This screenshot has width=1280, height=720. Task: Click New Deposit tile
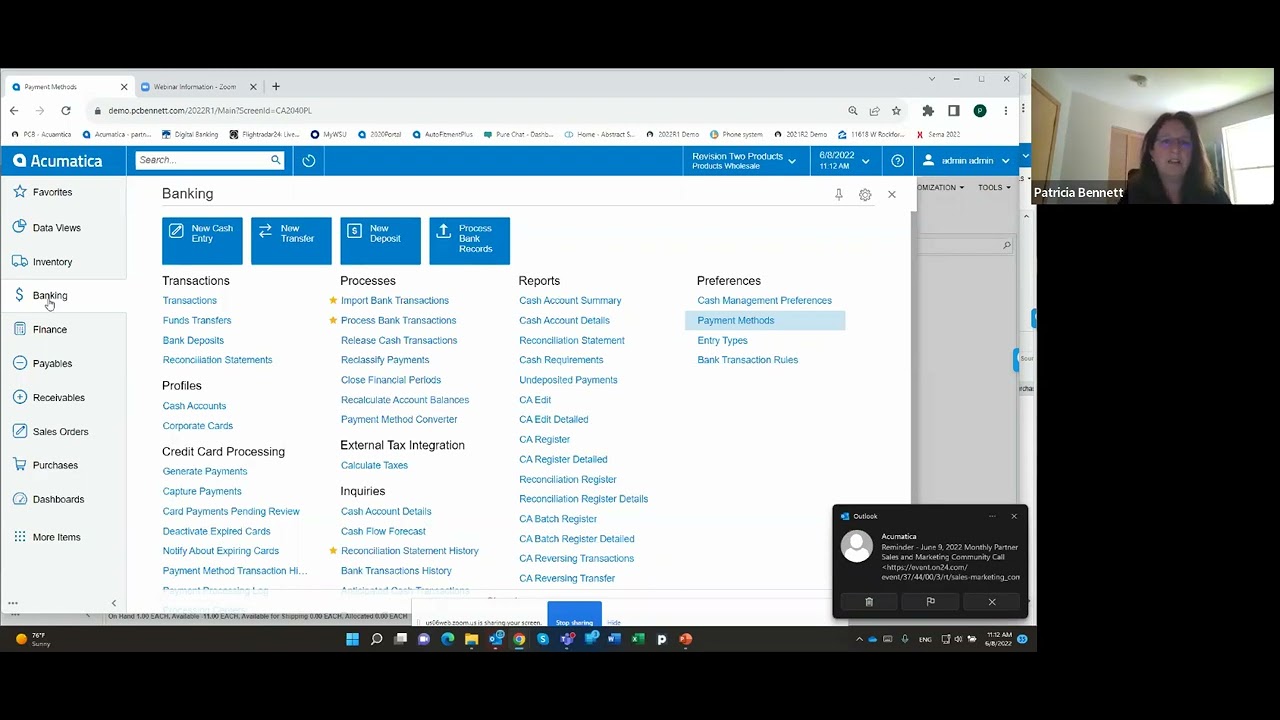click(x=380, y=241)
